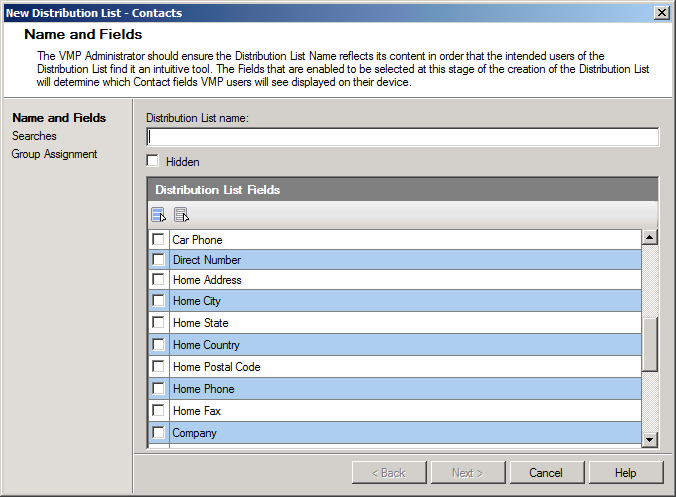
Task: Click the scrollbar up arrow
Action: (650, 237)
